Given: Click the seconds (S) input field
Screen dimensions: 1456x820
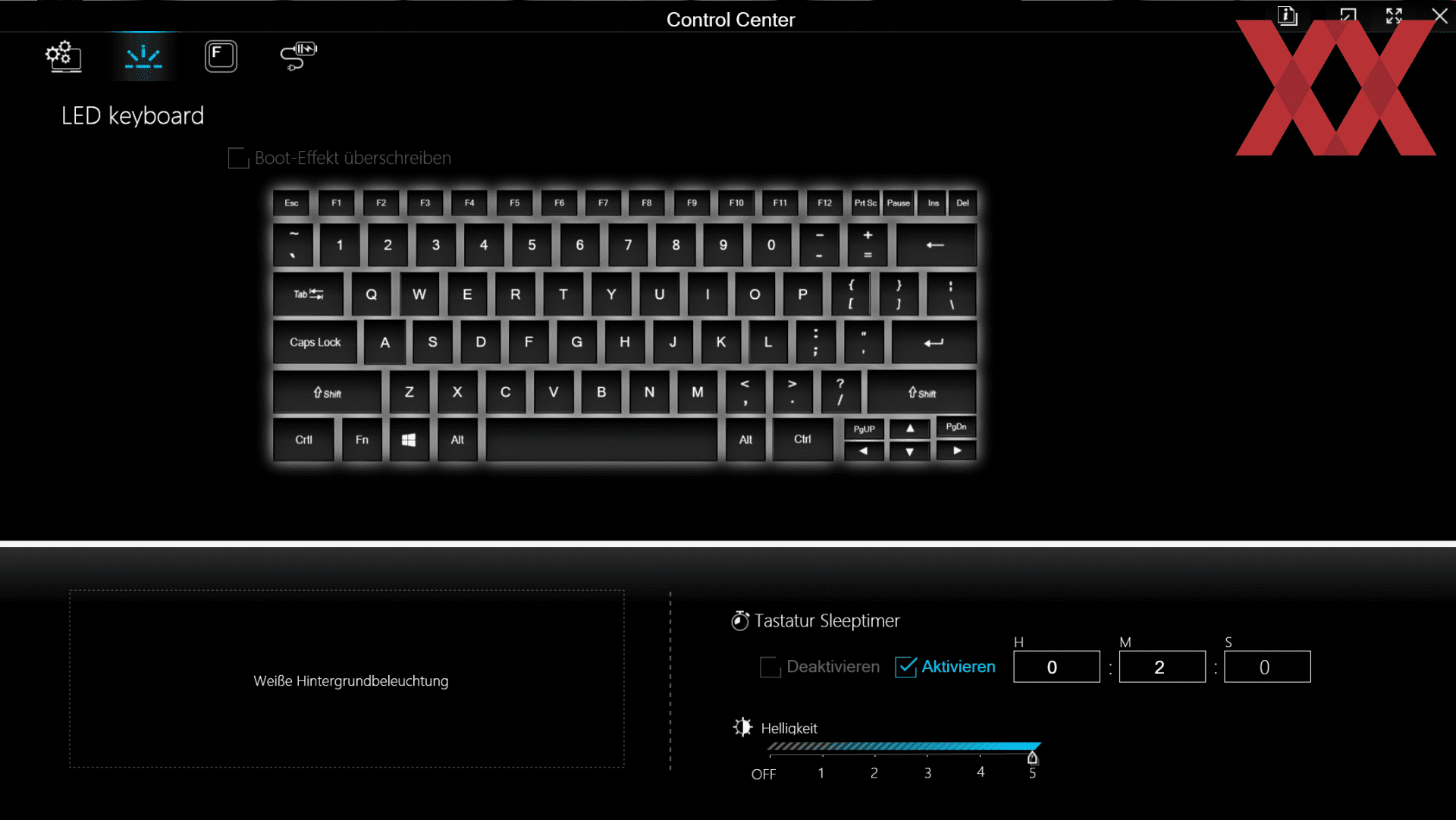Looking at the screenshot, I should pos(1267,667).
